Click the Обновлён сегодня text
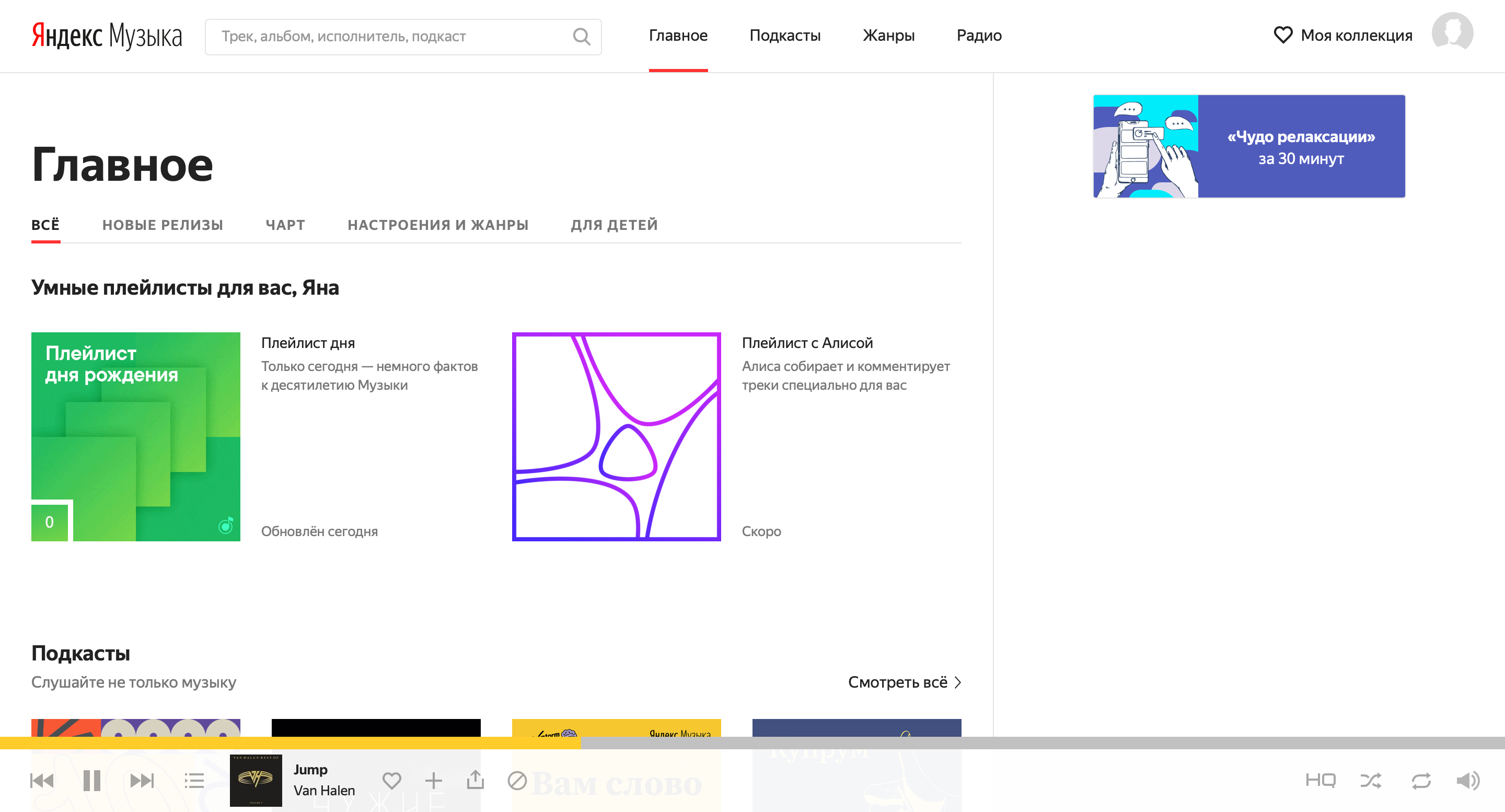 [x=319, y=531]
